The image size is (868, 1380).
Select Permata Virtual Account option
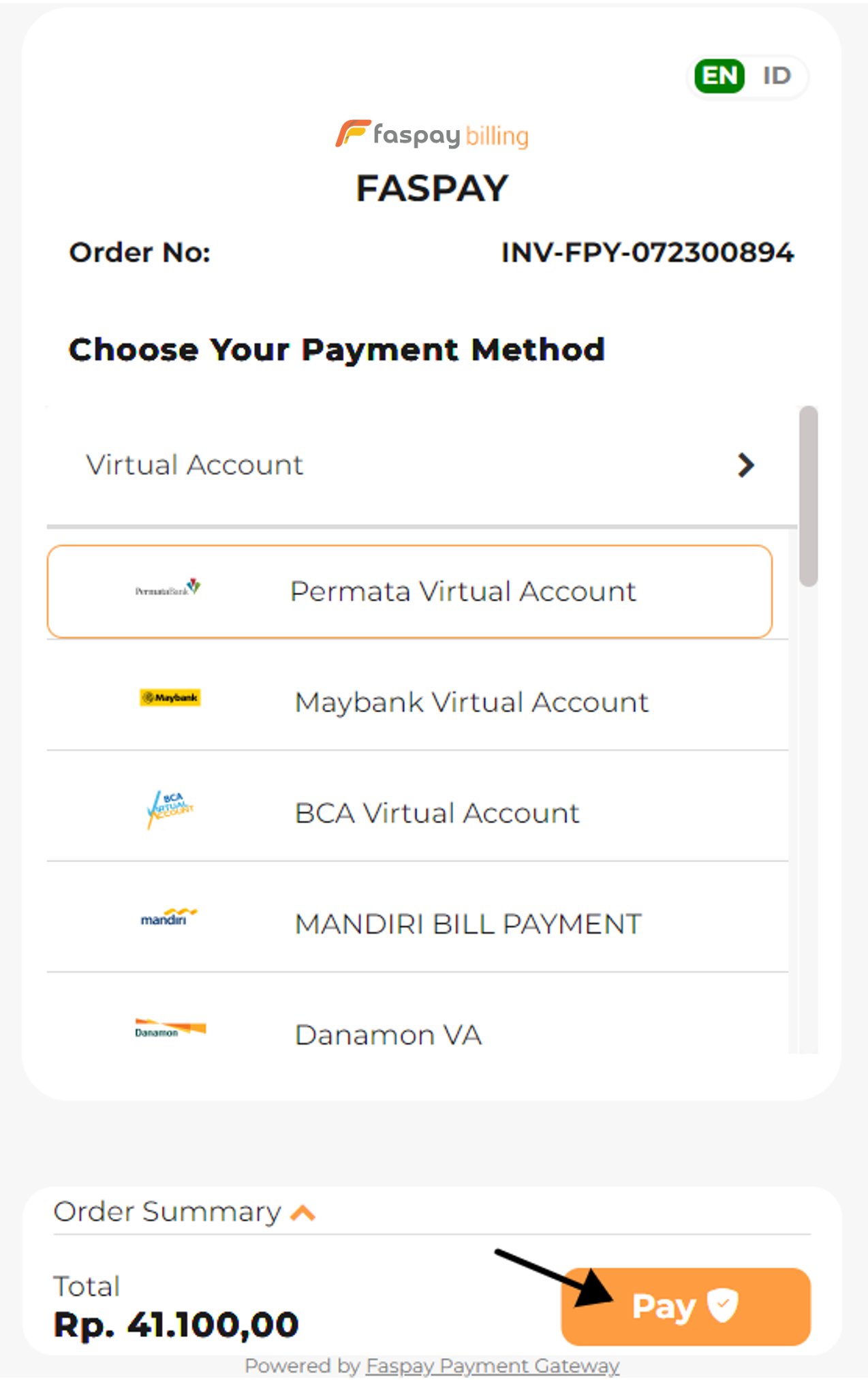point(463,592)
